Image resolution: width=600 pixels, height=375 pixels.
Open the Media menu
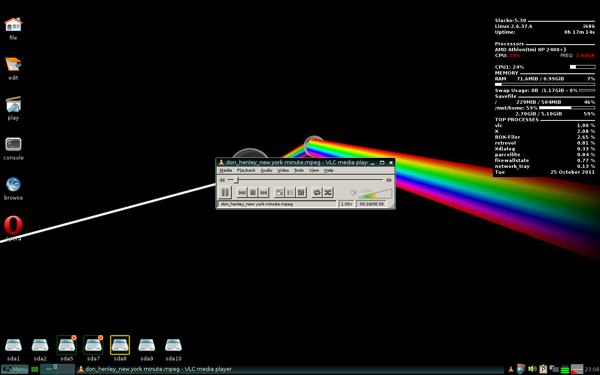pos(225,170)
